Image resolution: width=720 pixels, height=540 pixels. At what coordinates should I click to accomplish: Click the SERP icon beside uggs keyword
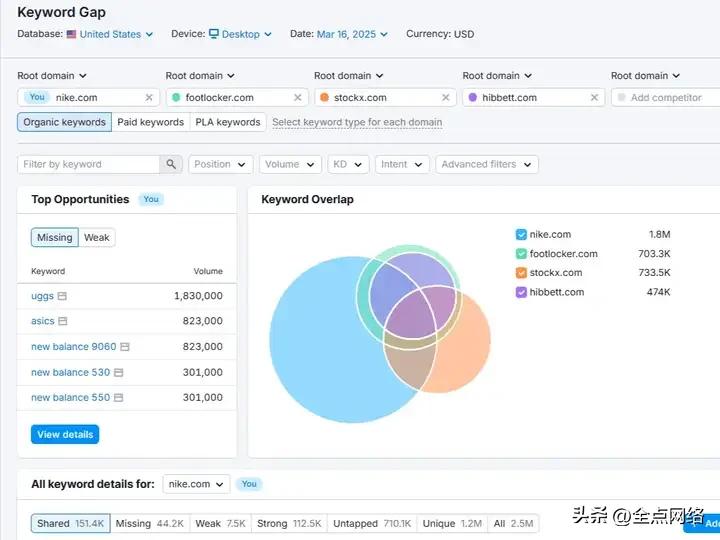[62, 296]
